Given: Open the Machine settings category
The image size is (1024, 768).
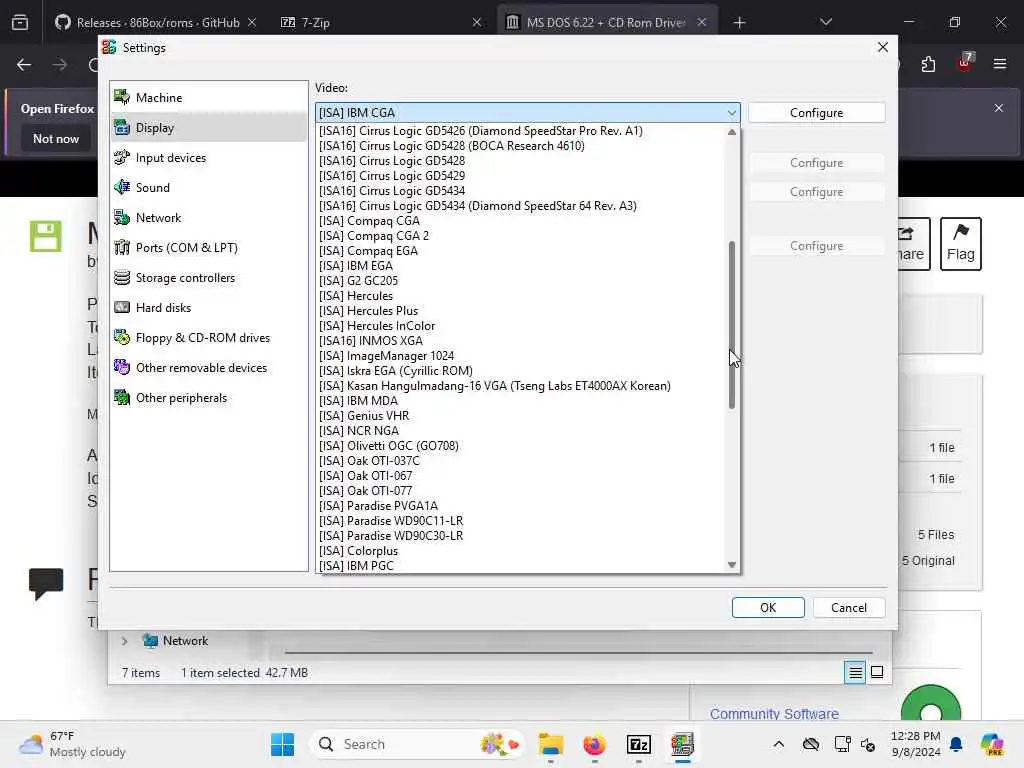Looking at the screenshot, I should [x=208, y=97].
